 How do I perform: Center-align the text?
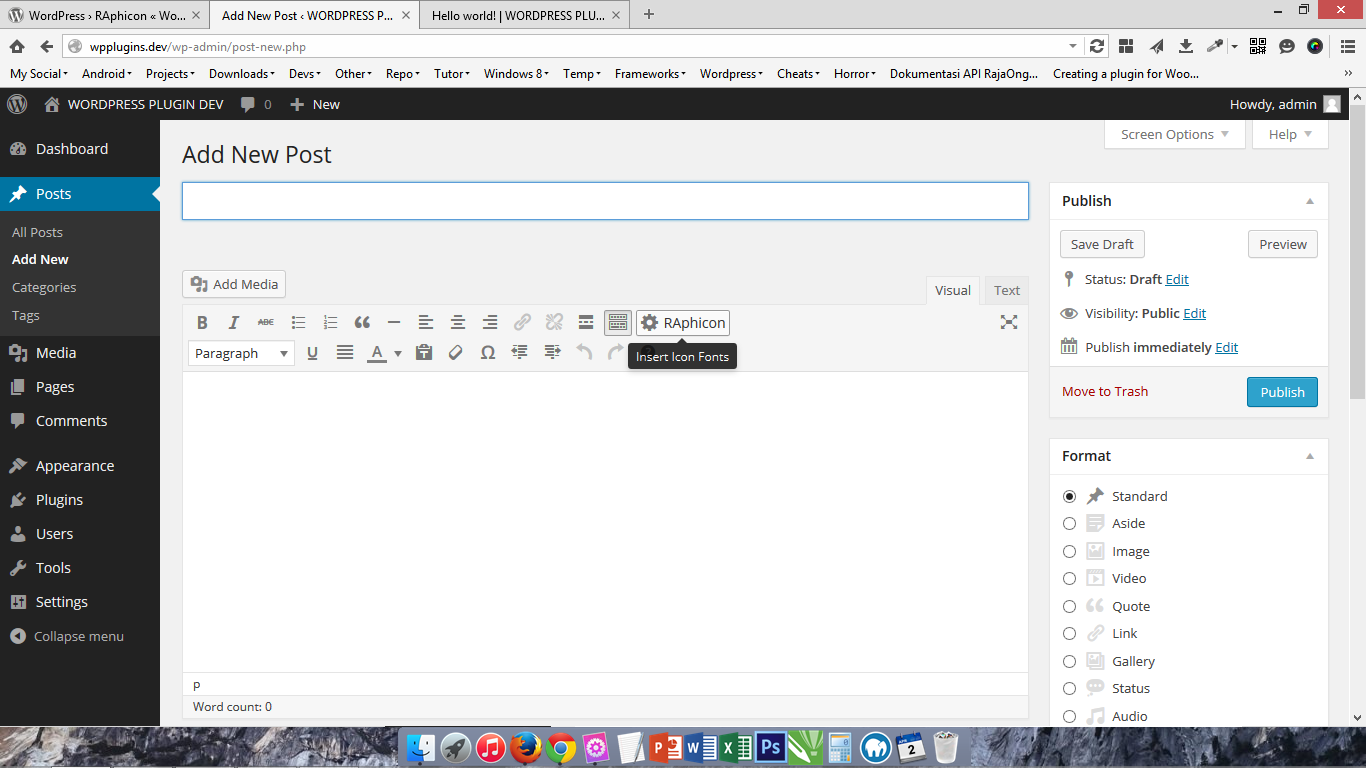pyautogui.click(x=458, y=322)
